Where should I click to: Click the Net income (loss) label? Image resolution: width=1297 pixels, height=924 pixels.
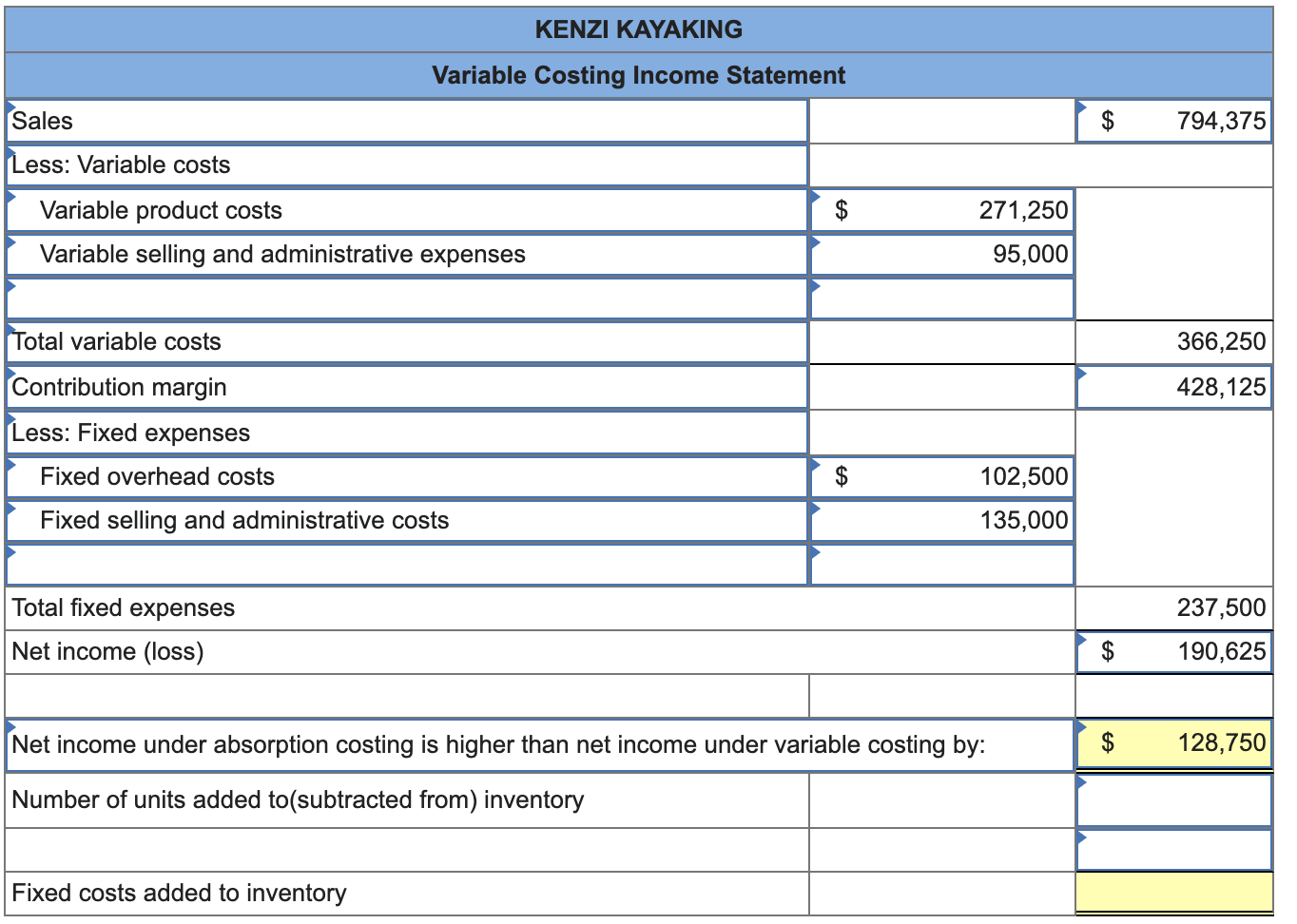pyautogui.click(x=107, y=652)
